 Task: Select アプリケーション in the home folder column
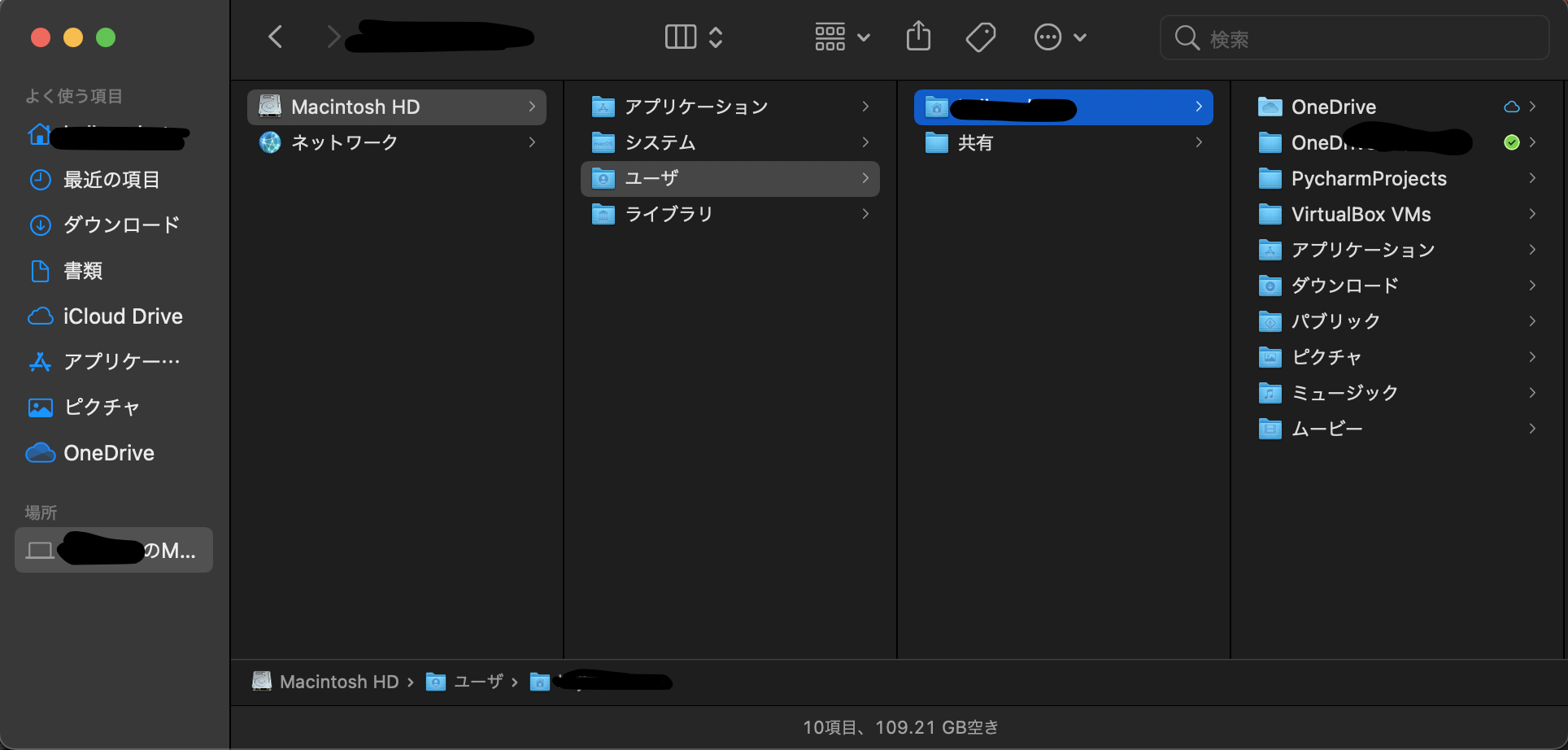(x=1397, y=250)
